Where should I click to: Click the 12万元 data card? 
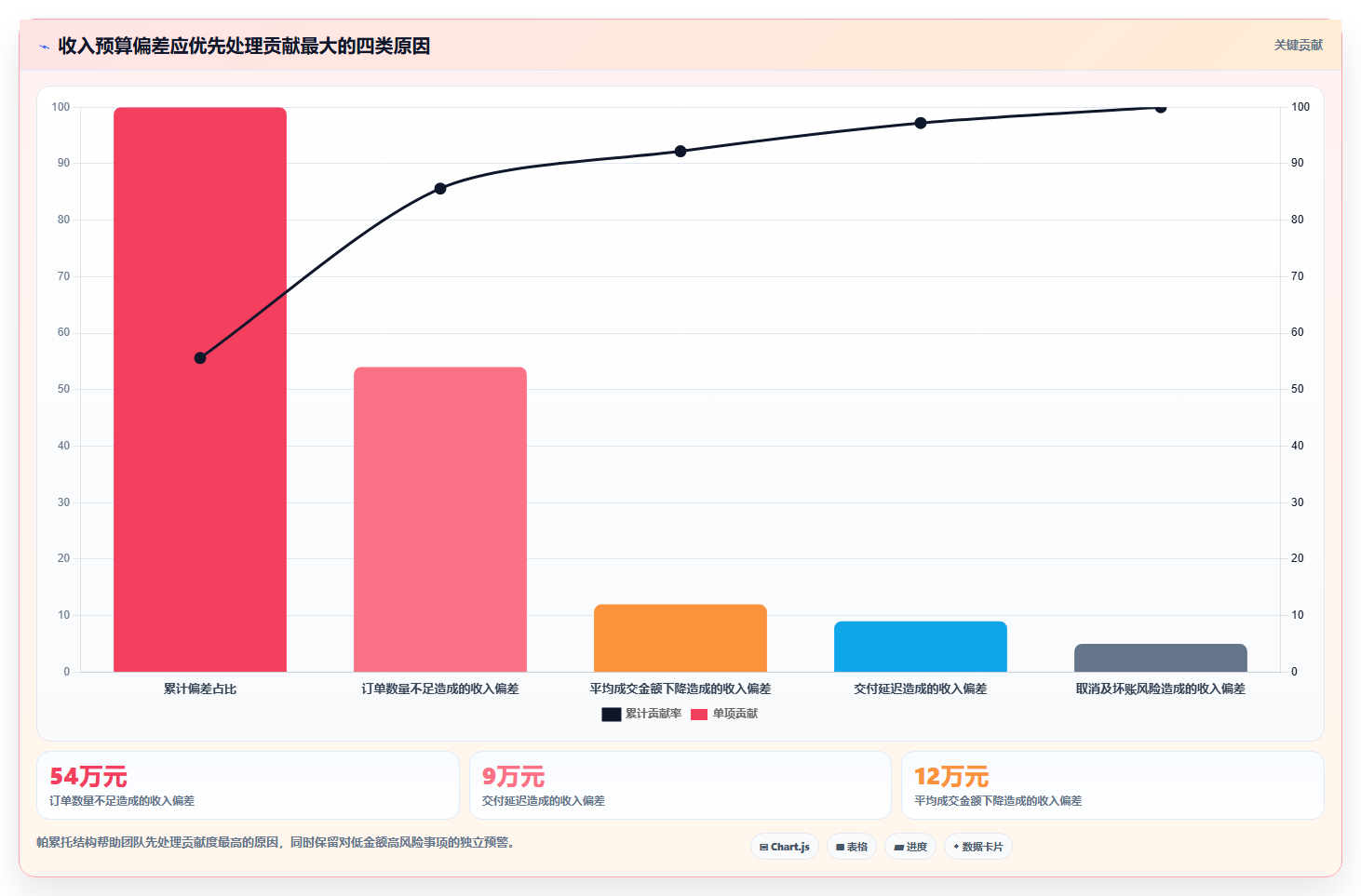point(1112,785)
